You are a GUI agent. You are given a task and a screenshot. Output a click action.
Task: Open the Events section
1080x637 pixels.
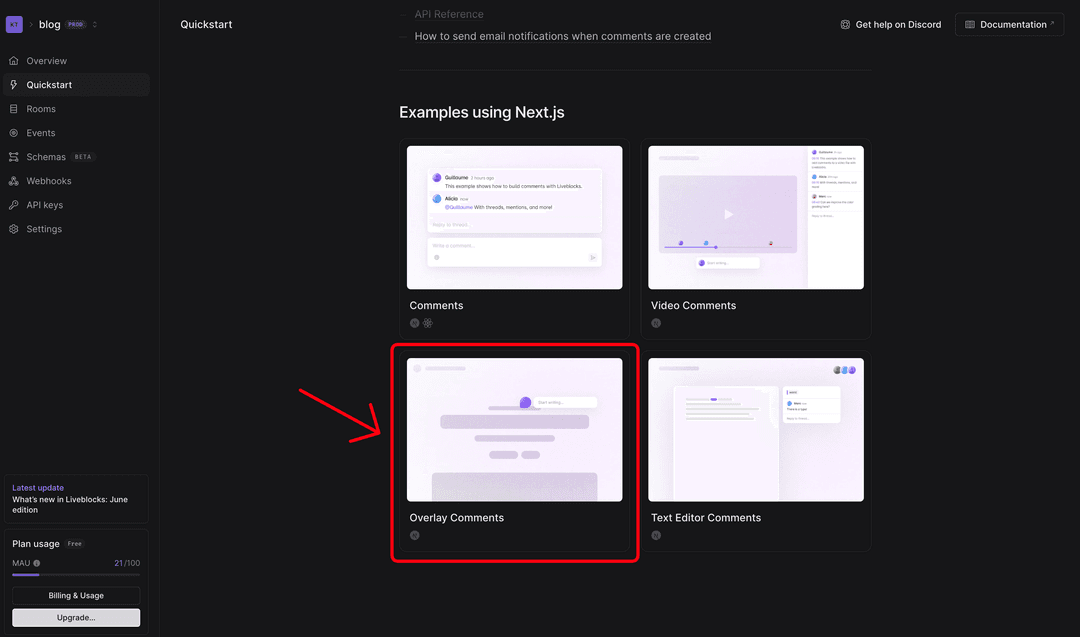coord(76,133)
